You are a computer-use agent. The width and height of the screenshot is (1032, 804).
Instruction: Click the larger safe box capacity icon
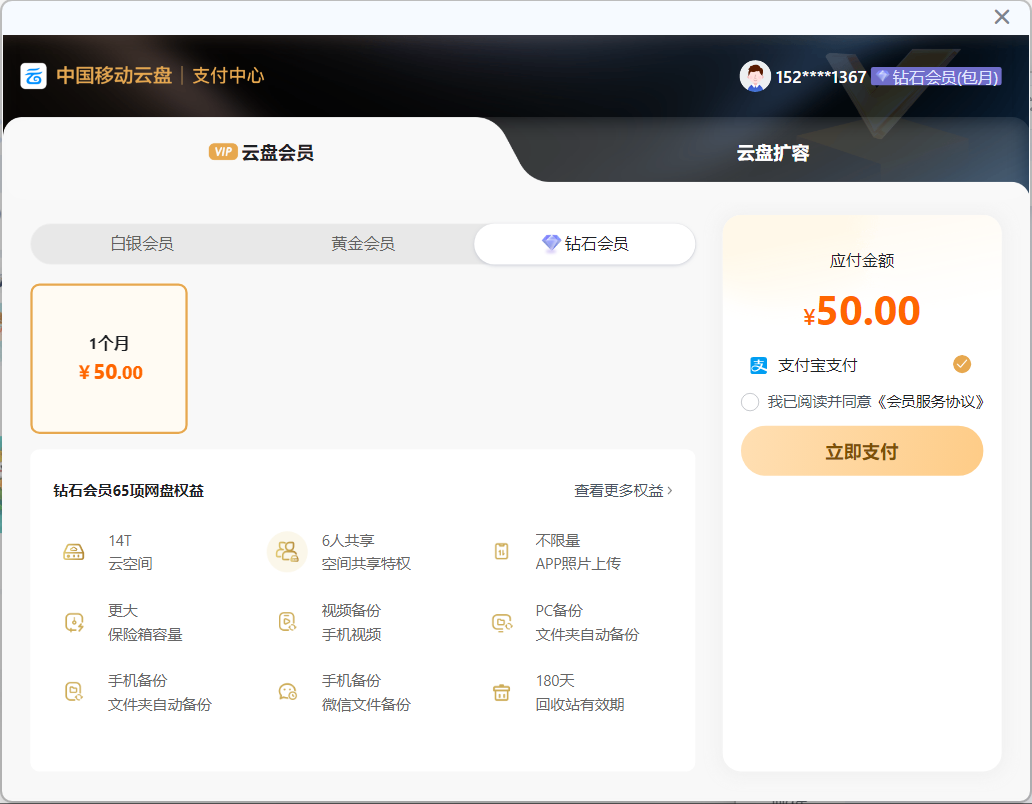74,622
